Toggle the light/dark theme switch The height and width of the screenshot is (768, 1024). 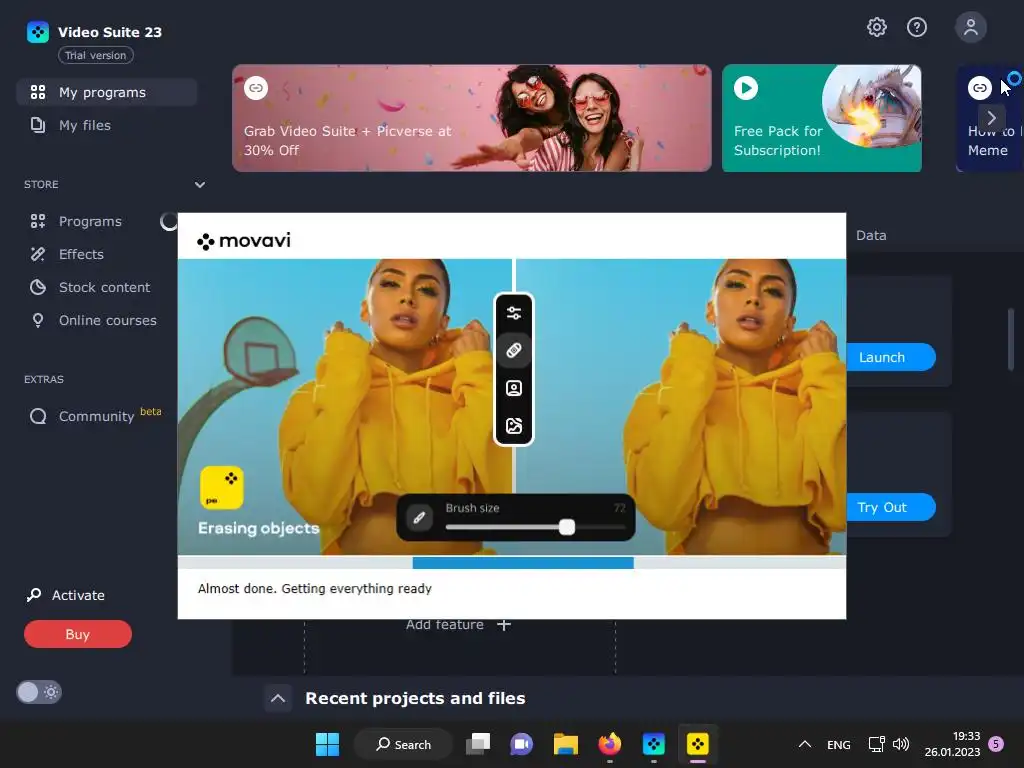click(39, 692)
